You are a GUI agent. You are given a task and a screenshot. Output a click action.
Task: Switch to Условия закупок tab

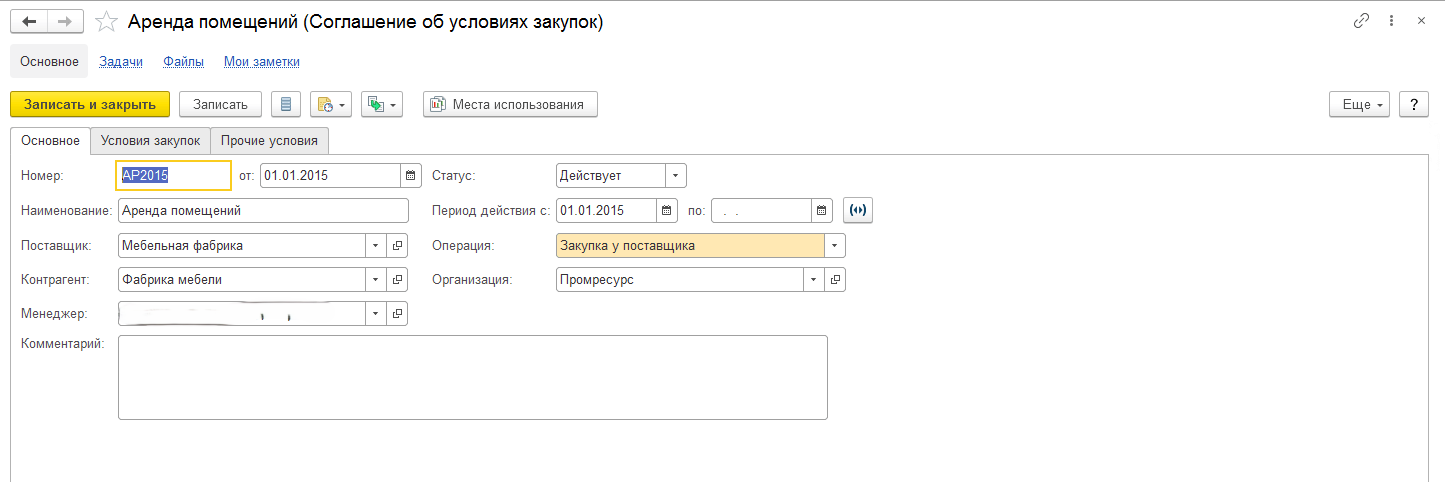click(150, 140)
